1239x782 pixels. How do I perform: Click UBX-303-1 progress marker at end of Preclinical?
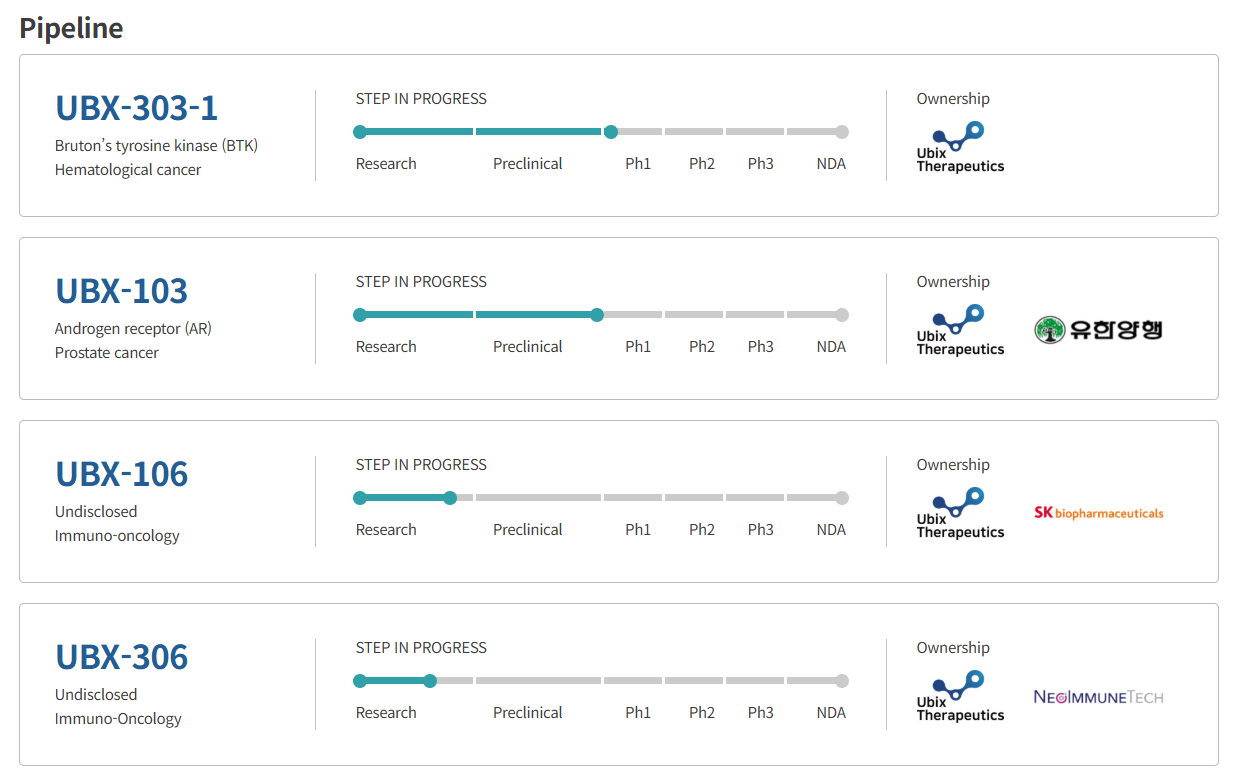click(611, 132)
